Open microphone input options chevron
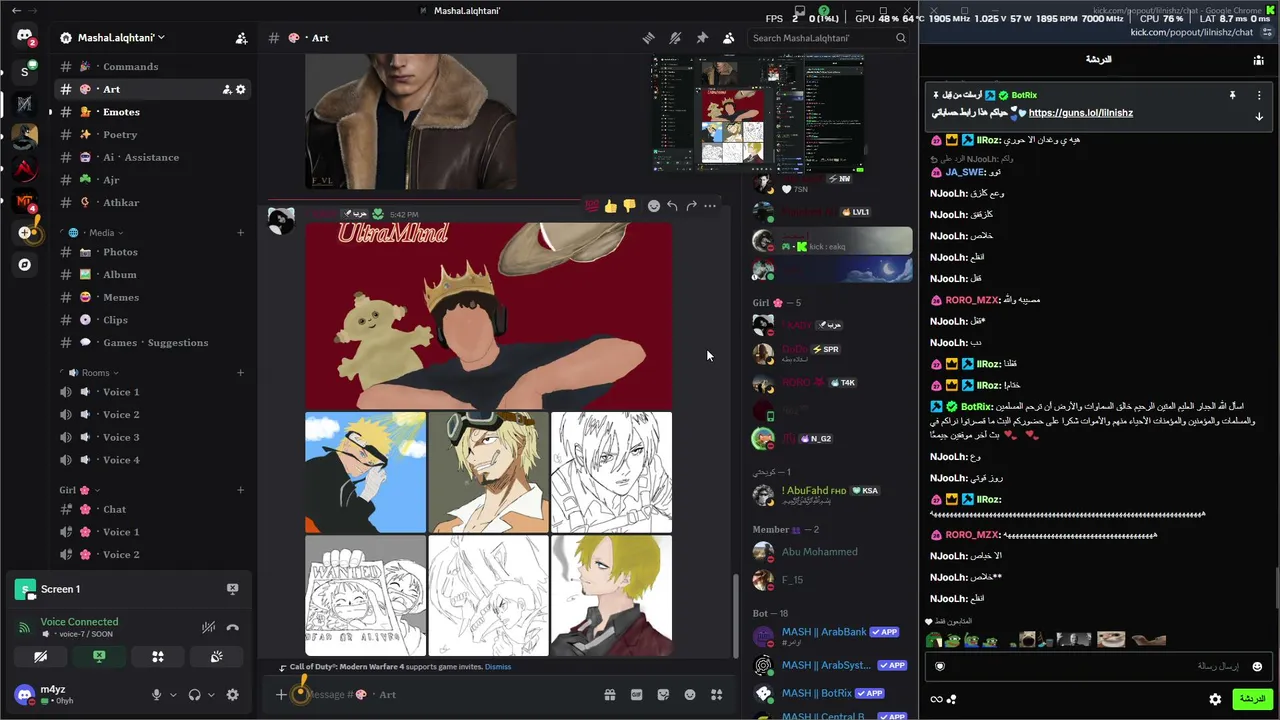The height and width of the screenshot is (720, 1280). click(173, 695)
